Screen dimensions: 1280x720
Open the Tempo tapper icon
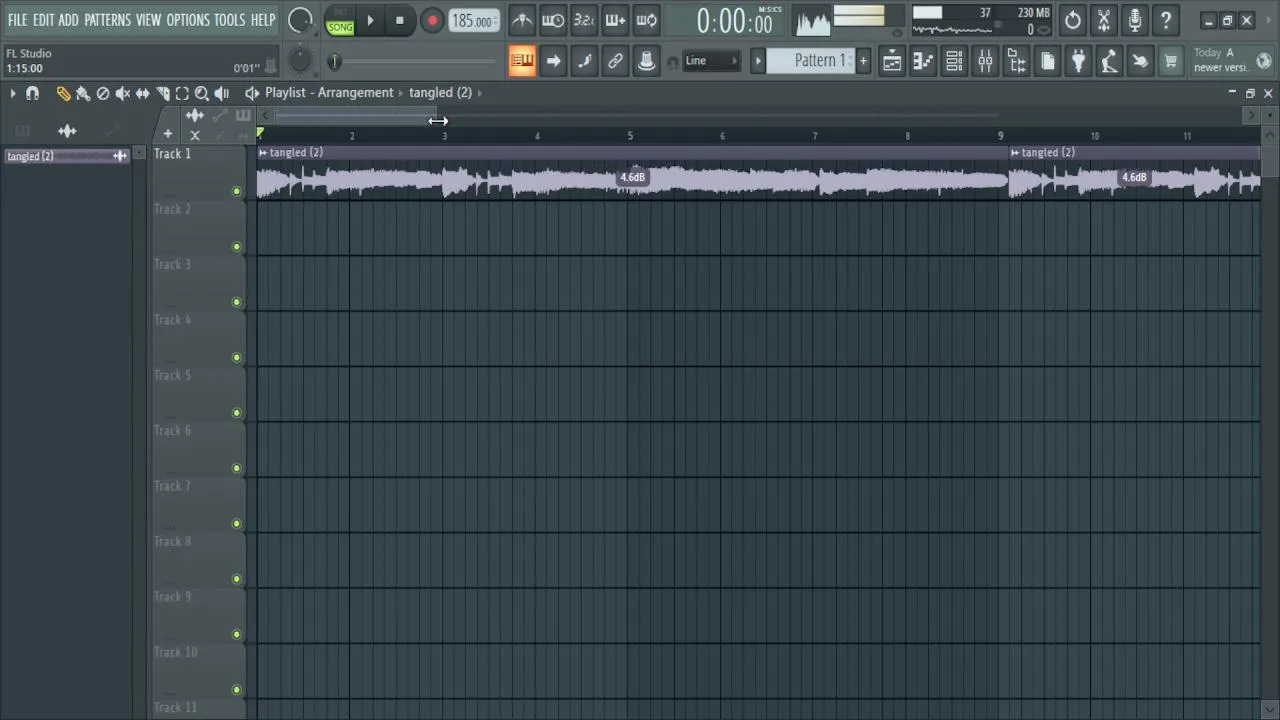point(1109,61)
